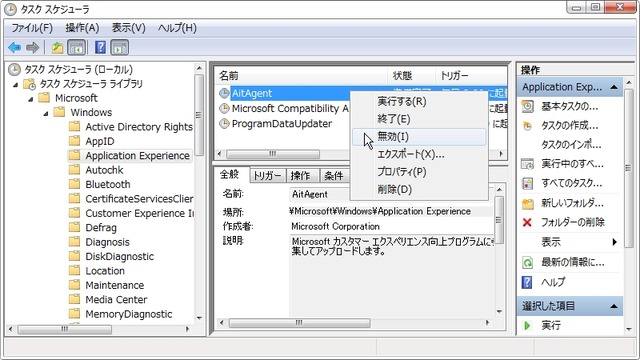The height and width of the screenshot is (360, 640).
Task: Click the red X フォルダーの削除 icon
Action: click(x=527, y=222)
